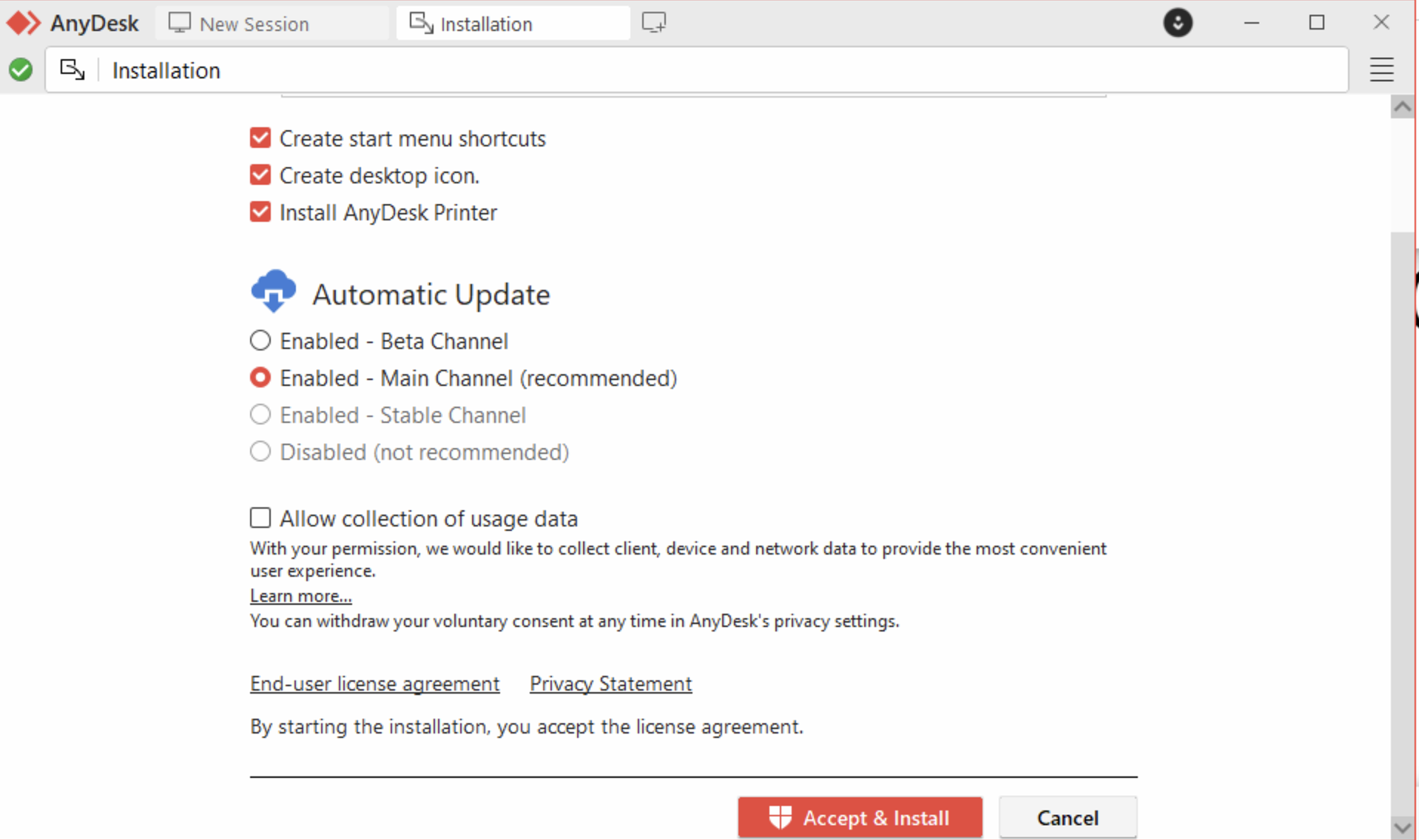Open the End-user license agreement link
The height and width of the screenshot is (840, 1419).
pyautogui.click(x=374, y=684)
